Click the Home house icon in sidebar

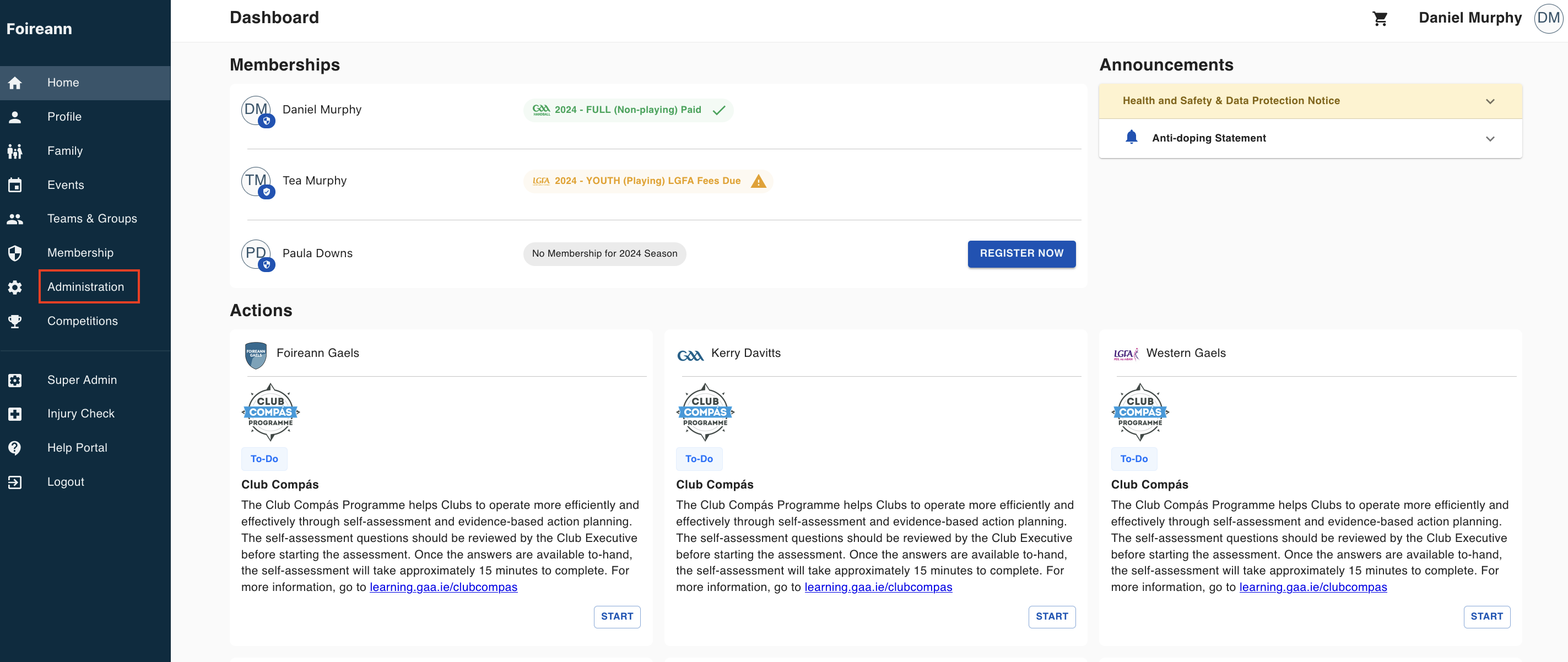[15, 83]
